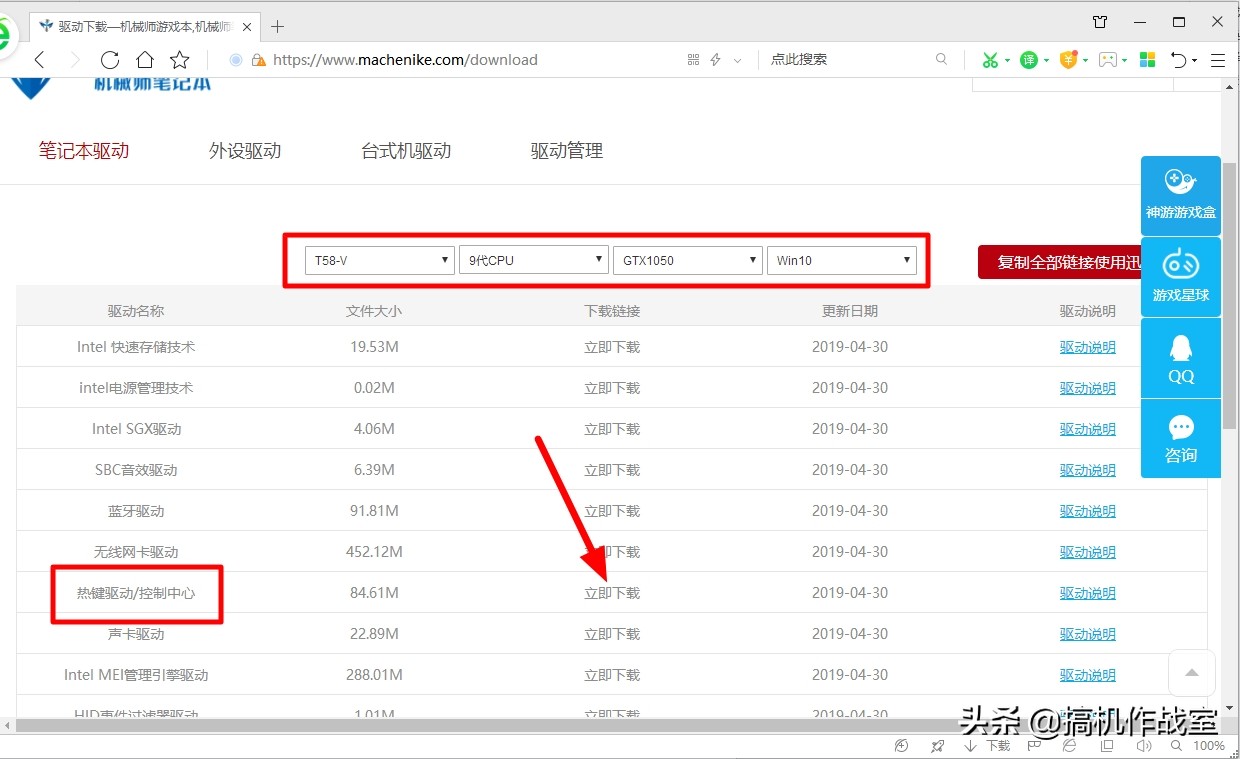The image size is (1240, 759).
Task: Open the QQ contact sidebar icon
Action: tap(1180, 358)
